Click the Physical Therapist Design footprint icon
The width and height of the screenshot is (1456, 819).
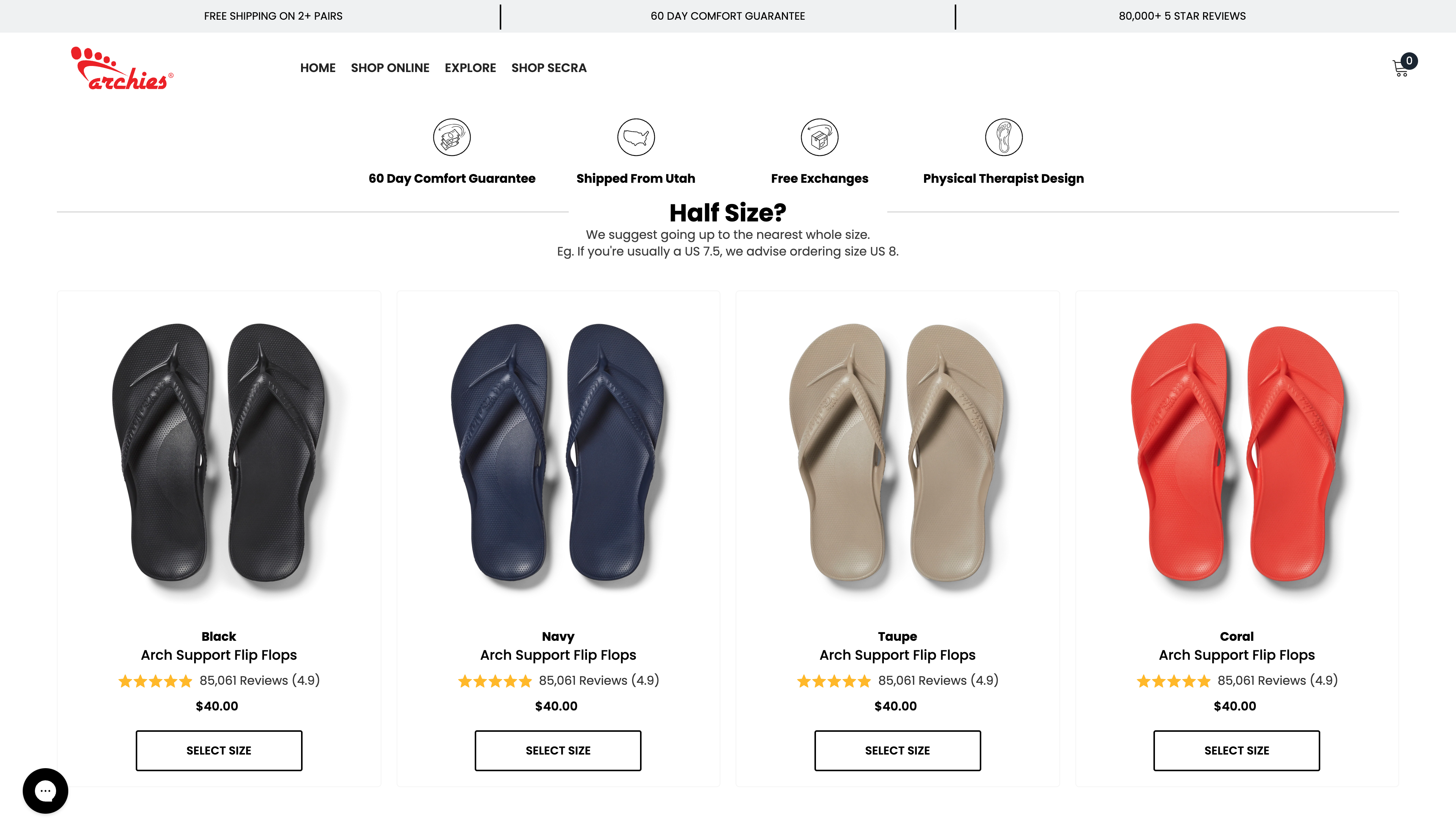1003,137
